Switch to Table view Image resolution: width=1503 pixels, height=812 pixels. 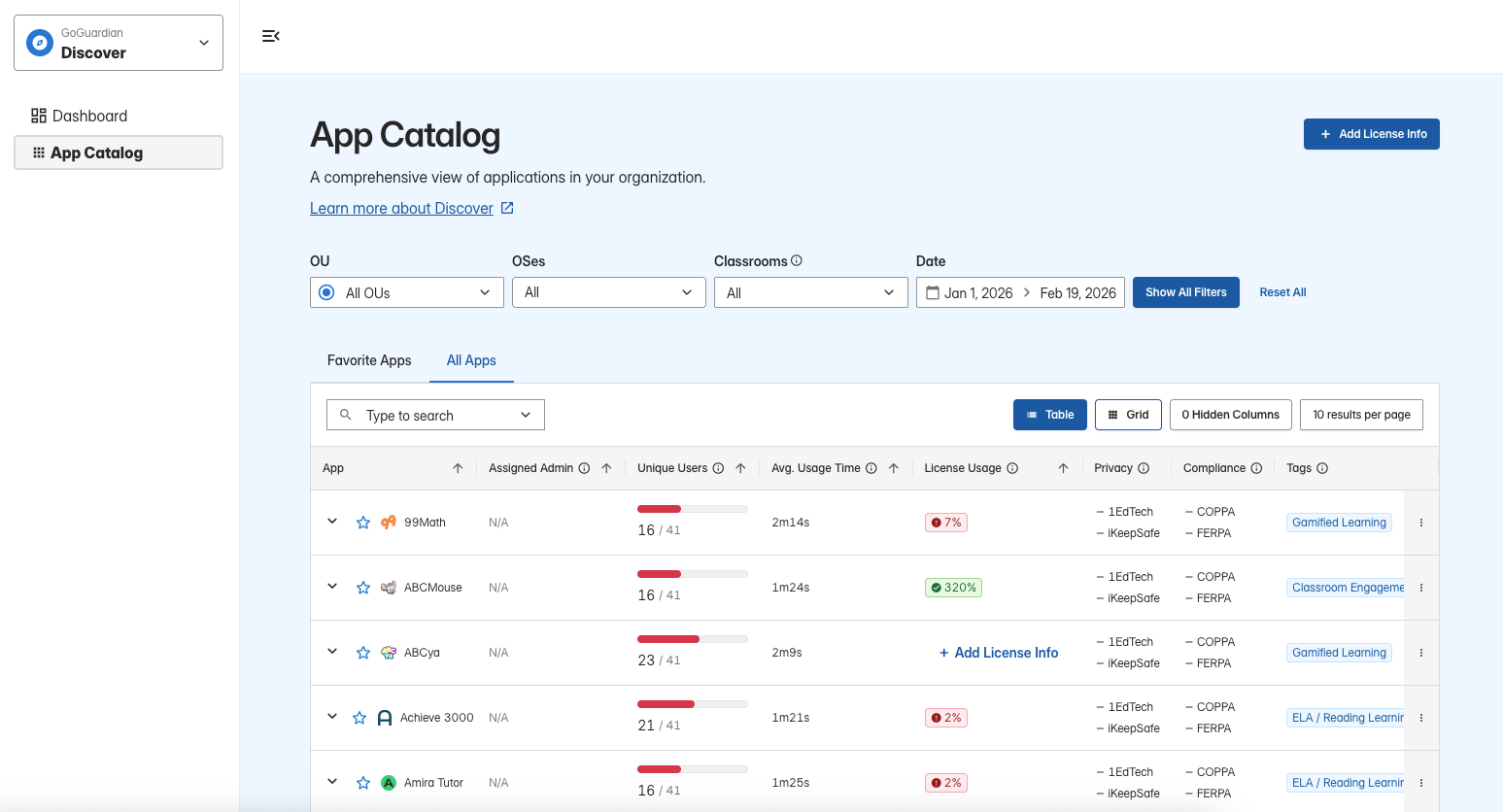point(1050,415)
